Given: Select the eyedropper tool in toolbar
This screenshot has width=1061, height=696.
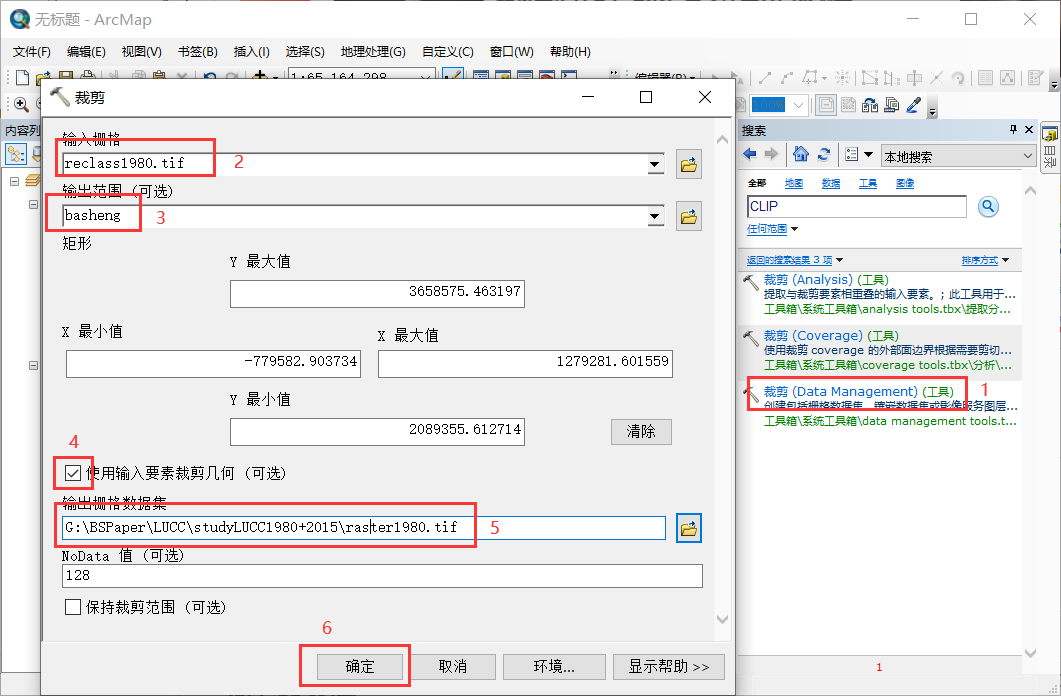Looking at the screenshot, I should pos(913,105).
